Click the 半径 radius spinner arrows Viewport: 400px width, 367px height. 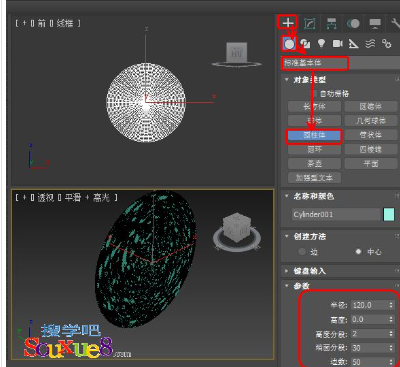(x=391, y=305)
